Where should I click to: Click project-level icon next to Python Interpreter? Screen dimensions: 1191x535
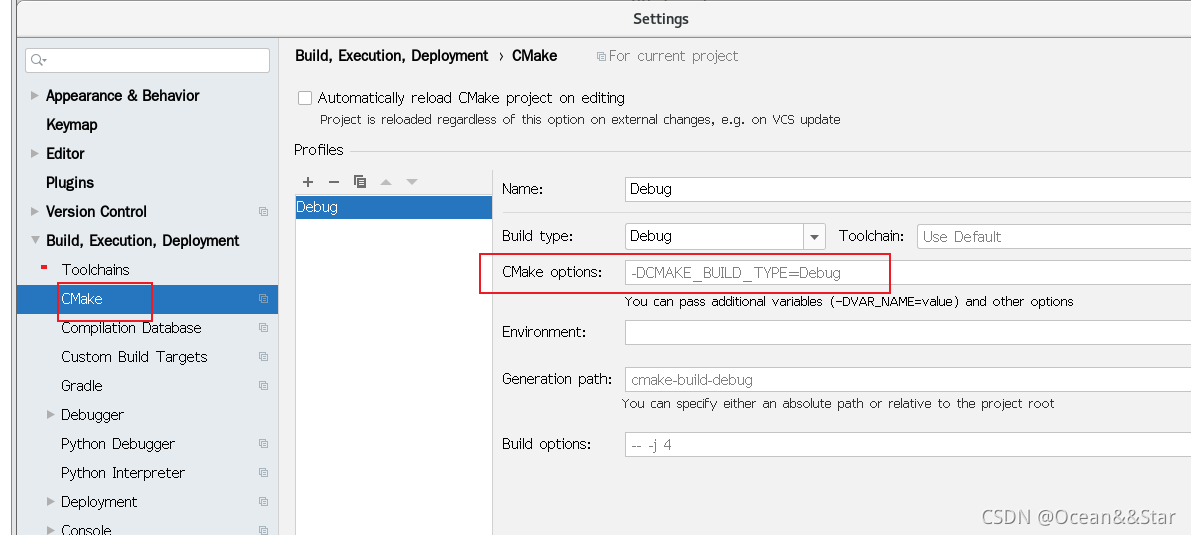click(264, 473)
